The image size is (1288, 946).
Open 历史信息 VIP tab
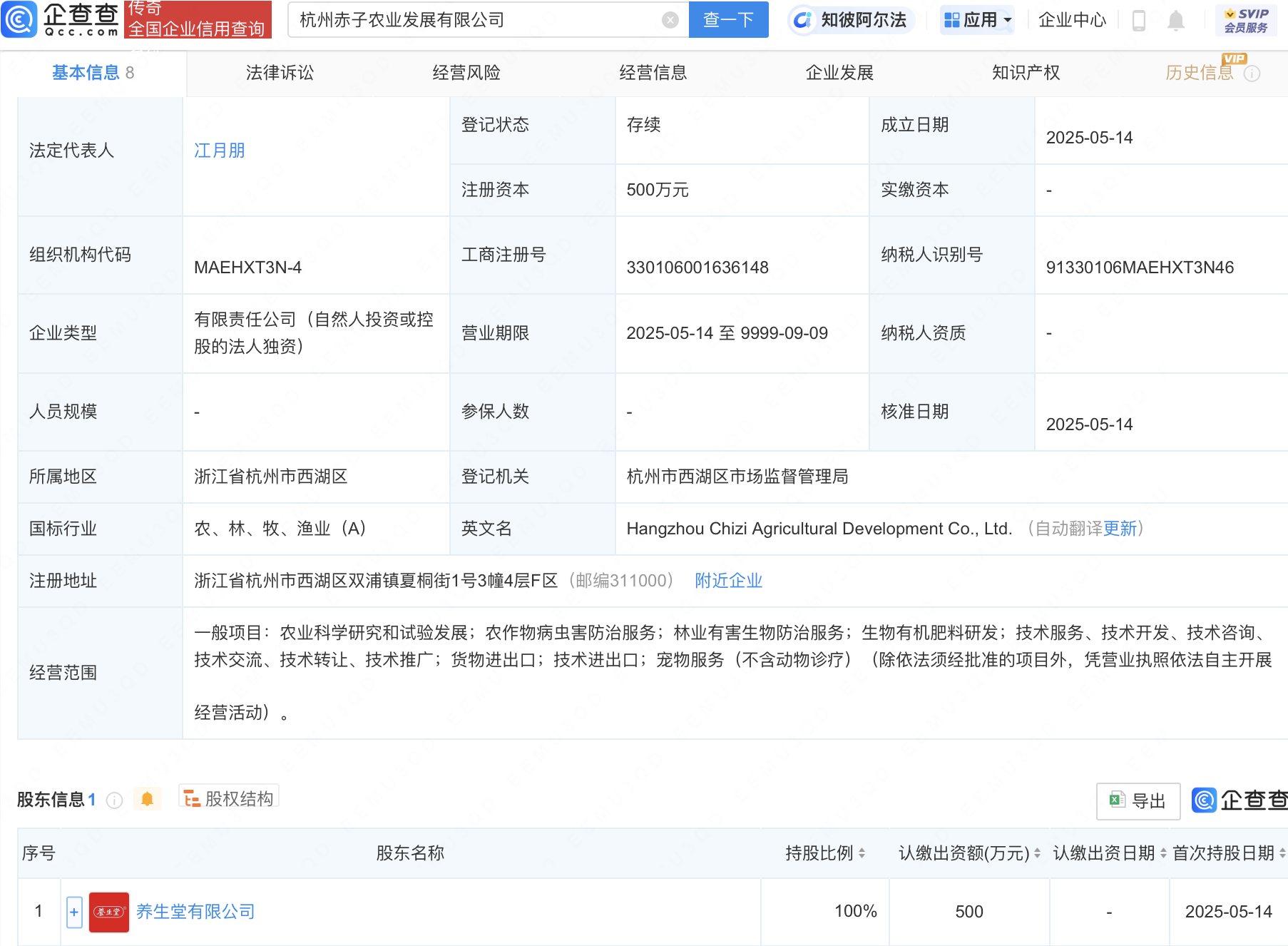coord(1200,73)
